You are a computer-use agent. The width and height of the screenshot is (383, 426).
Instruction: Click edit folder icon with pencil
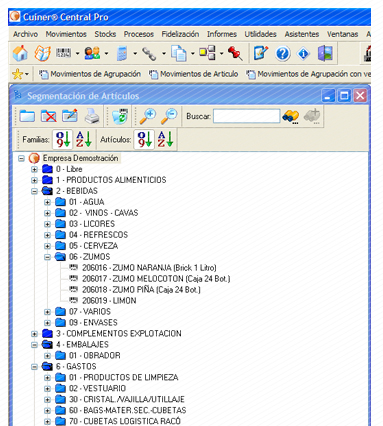(70, 116)
